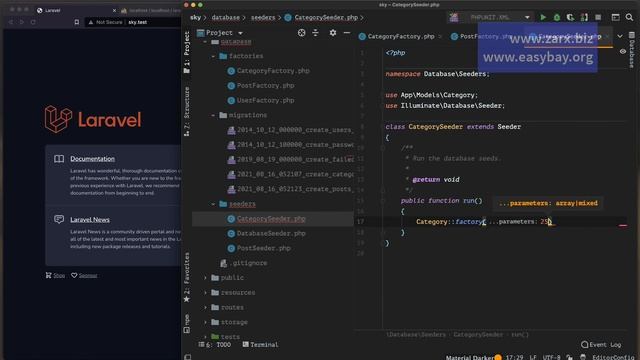Collapse the factories folder
This screenshot has width=640, height=360.
[213, 56]
